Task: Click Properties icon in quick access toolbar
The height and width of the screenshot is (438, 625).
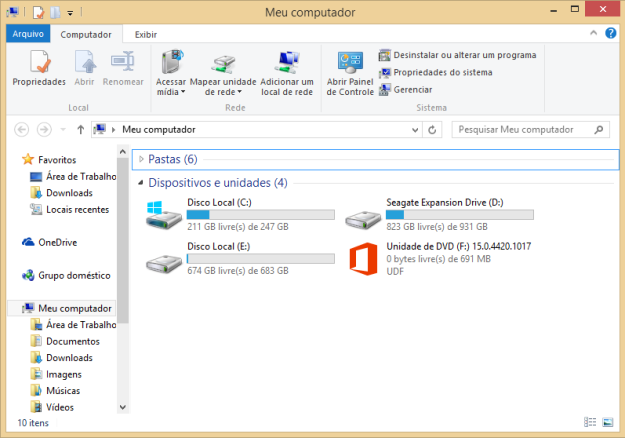Action: coord(38,13)
